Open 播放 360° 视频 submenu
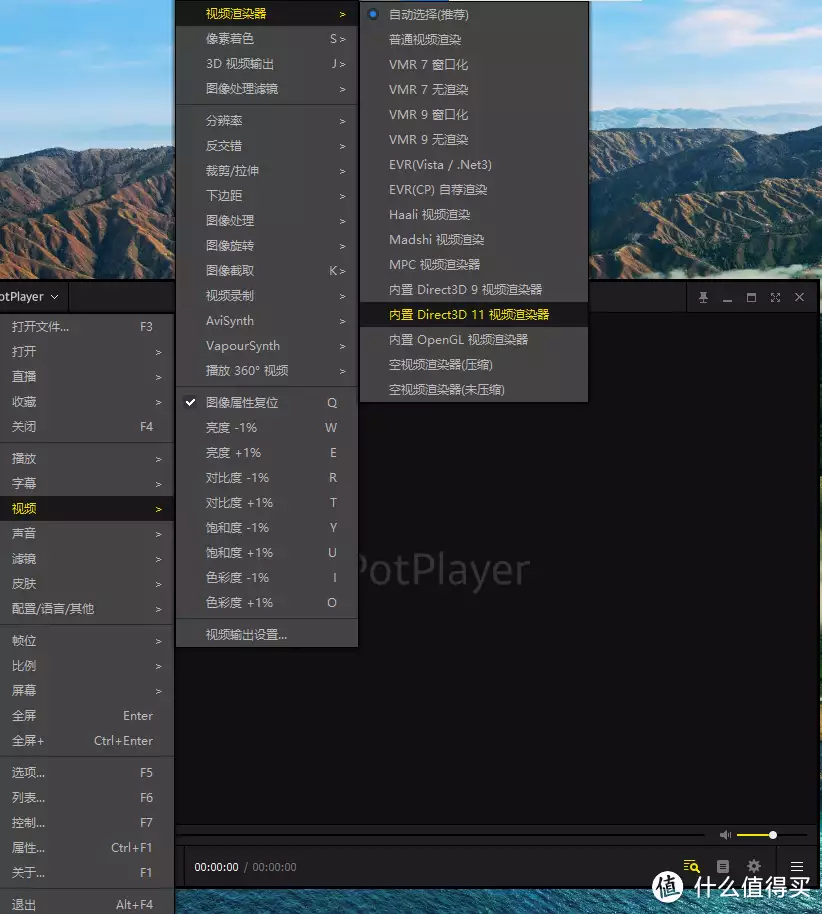 coord(267,371)
